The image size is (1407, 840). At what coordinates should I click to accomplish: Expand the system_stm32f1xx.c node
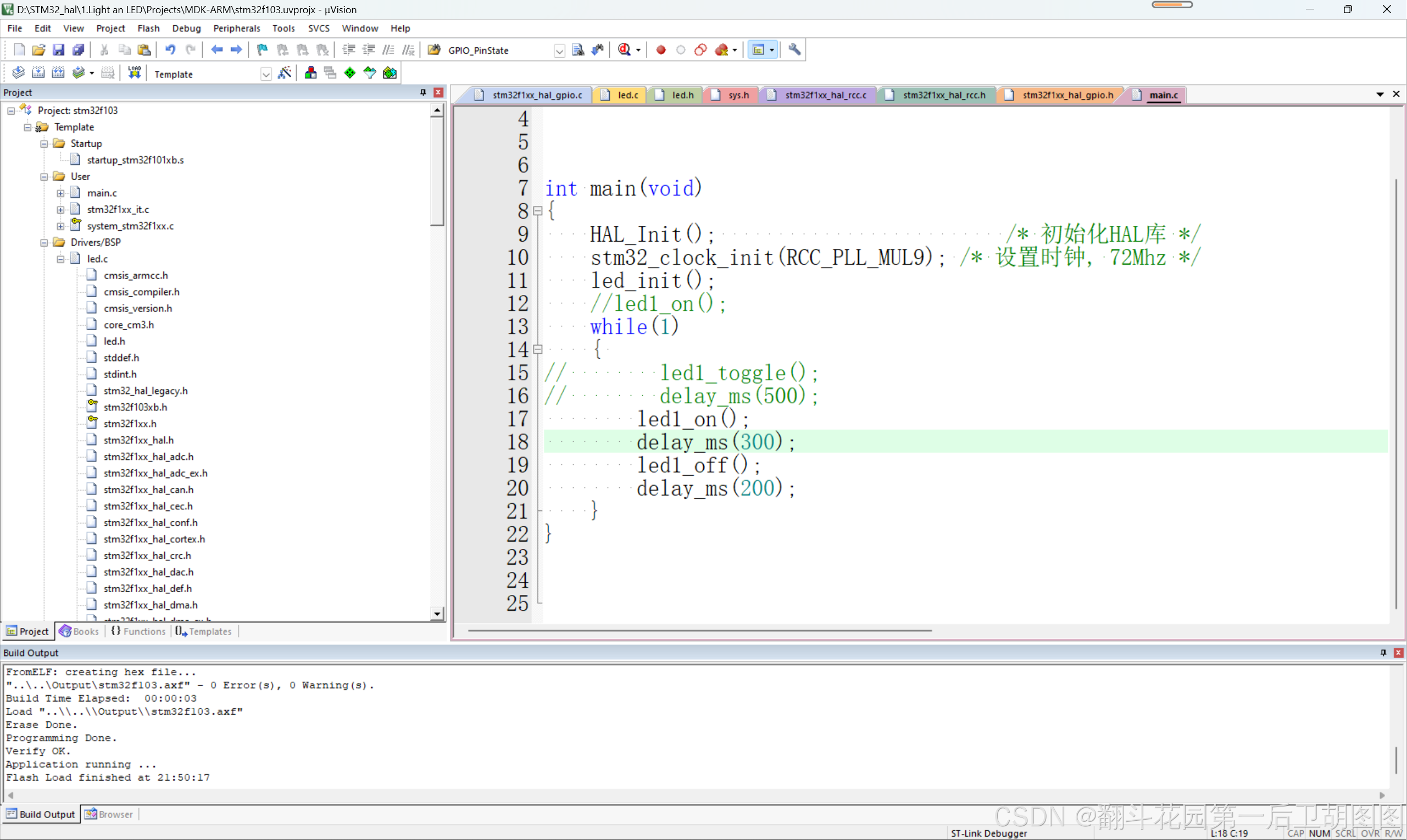tap(60, 226)
